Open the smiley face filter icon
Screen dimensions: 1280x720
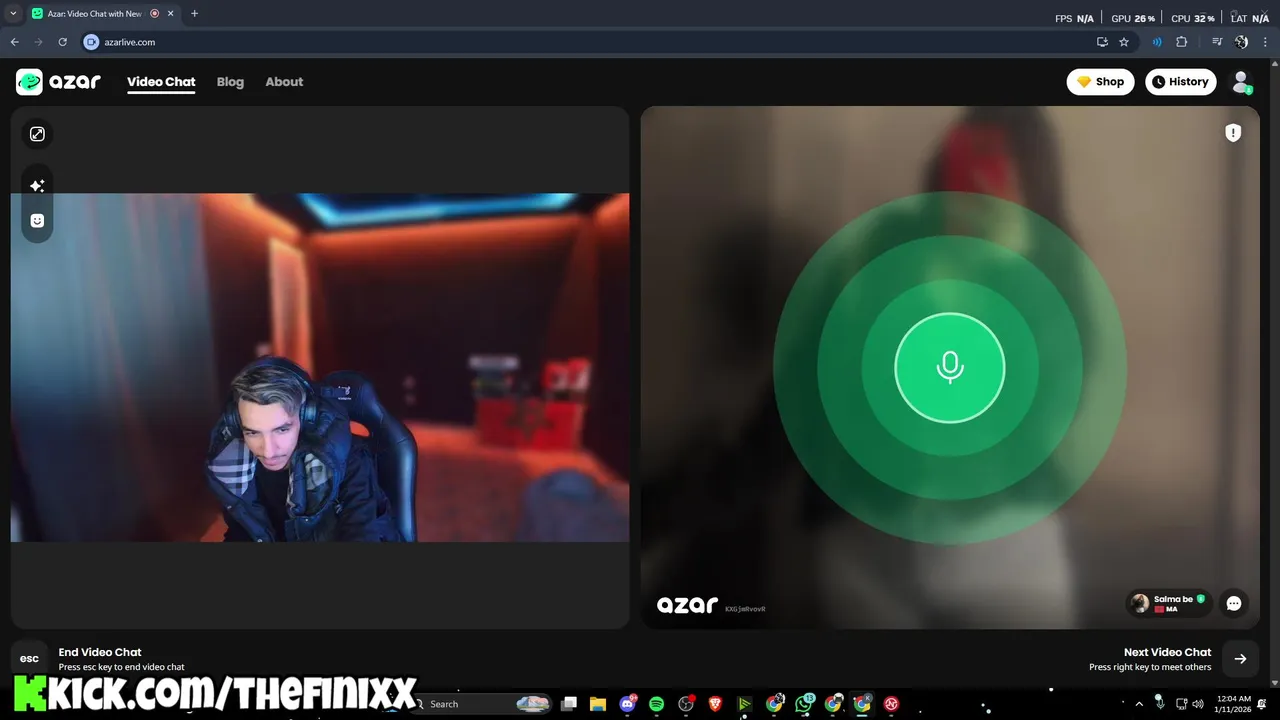point(37,220)
